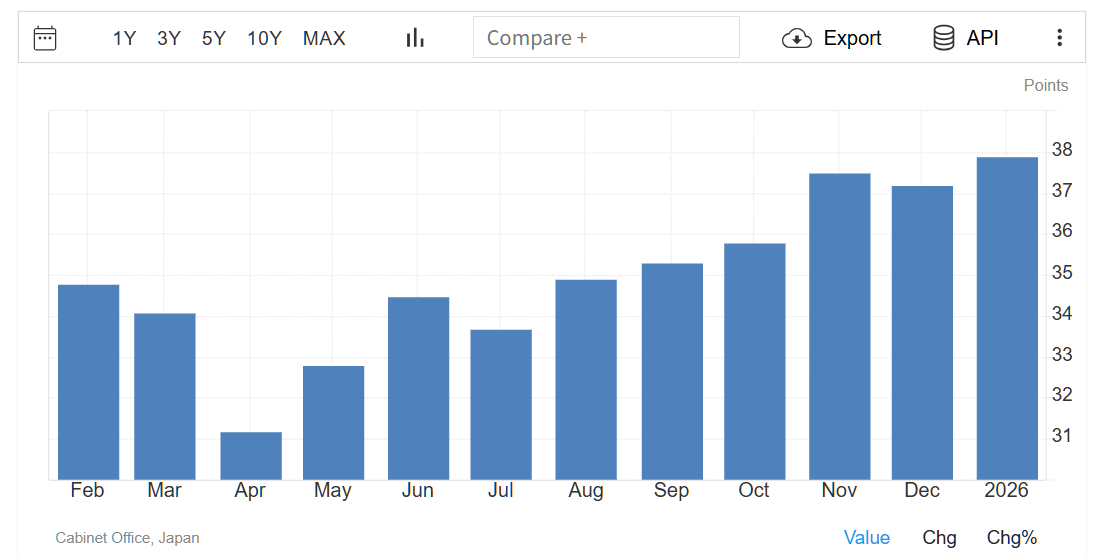This screenshot has width=1097, height=558.
Task: Click the API database stack icon
Action: point(943,38)
